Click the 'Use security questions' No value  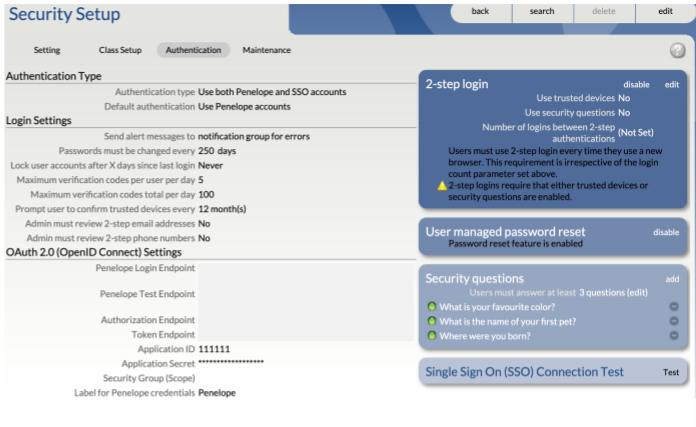pos(624,113)
